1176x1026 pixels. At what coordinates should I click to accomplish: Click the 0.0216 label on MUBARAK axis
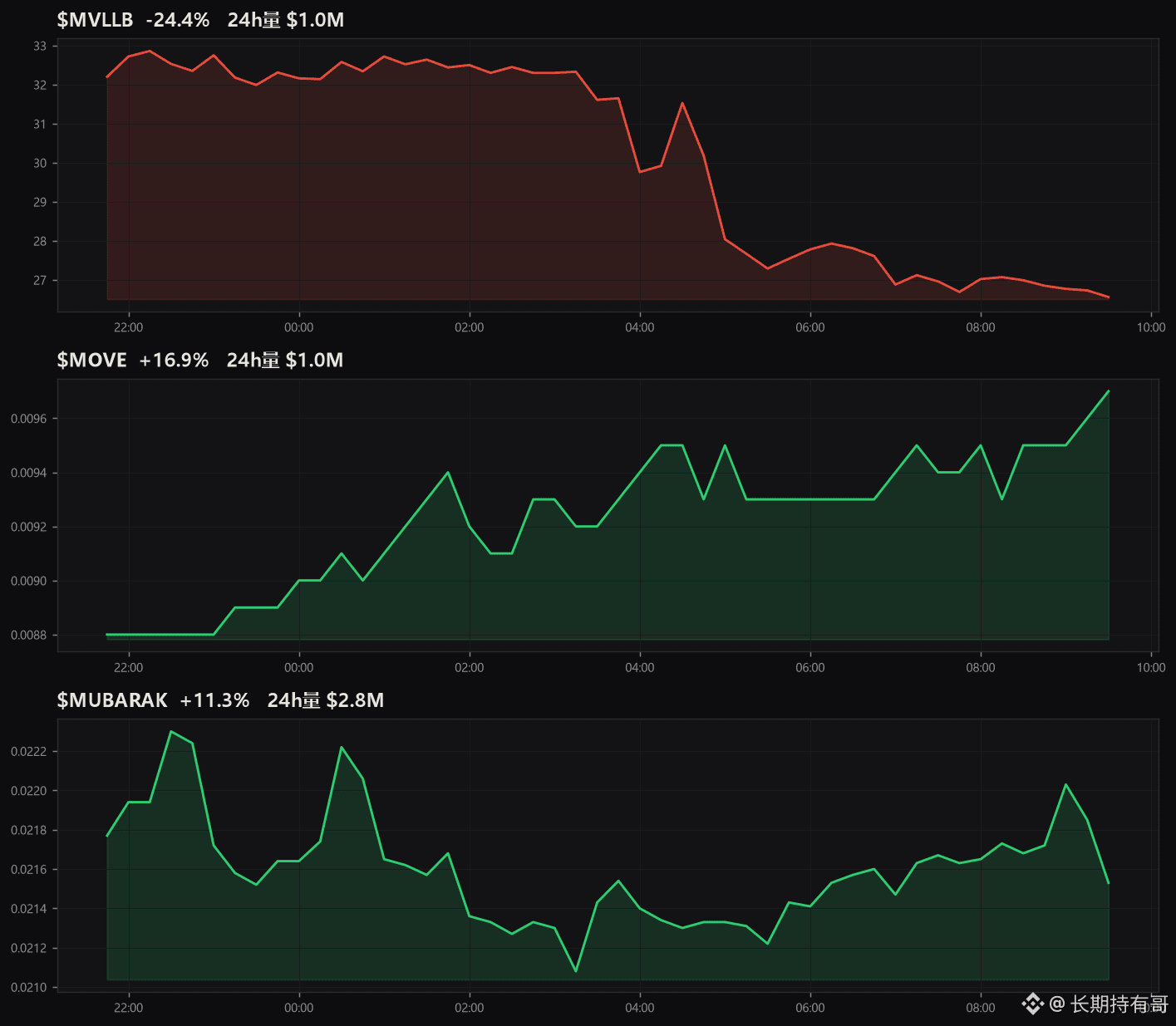(x=29, y=869)
